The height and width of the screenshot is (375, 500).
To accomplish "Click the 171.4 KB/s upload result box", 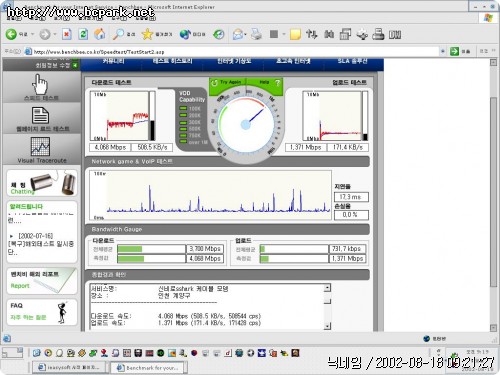I will click(348, 147).
